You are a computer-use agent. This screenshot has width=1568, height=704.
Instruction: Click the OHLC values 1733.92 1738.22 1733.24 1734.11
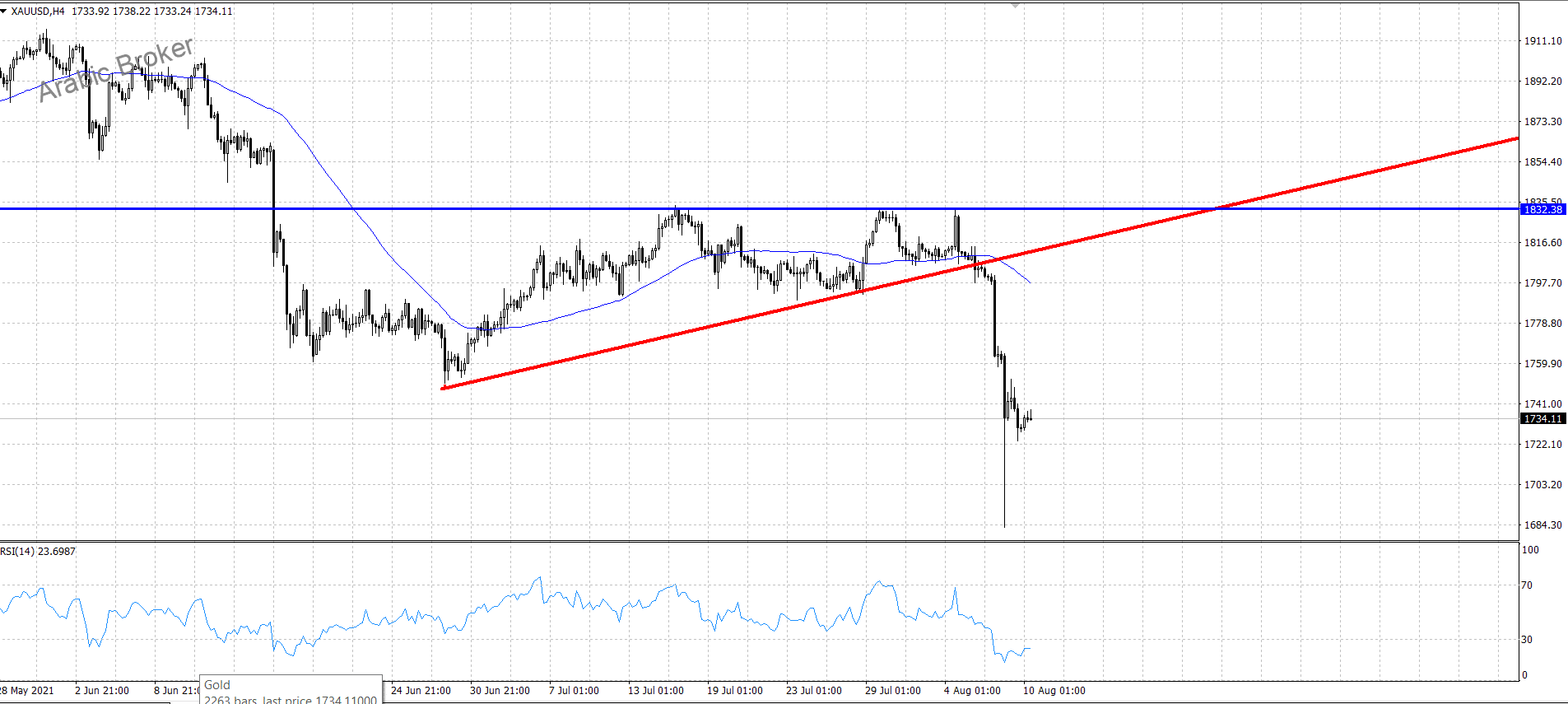(x=152, y=12)
